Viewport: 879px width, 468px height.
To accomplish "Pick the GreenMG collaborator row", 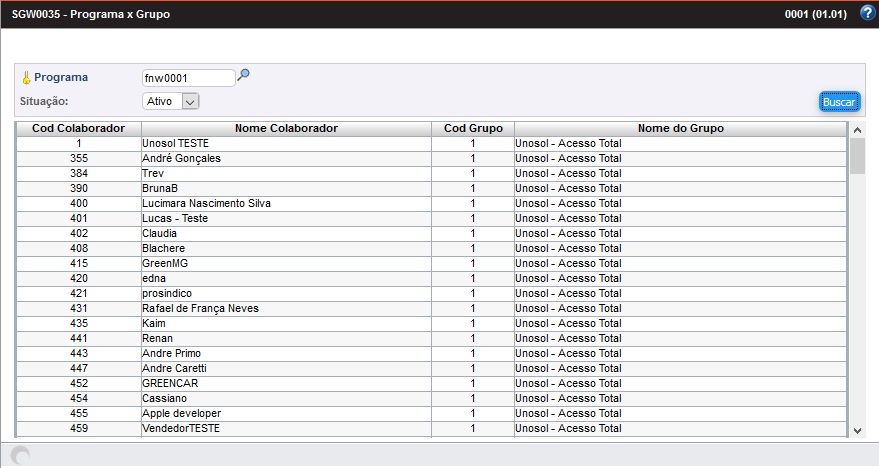I will coord(165,263).
